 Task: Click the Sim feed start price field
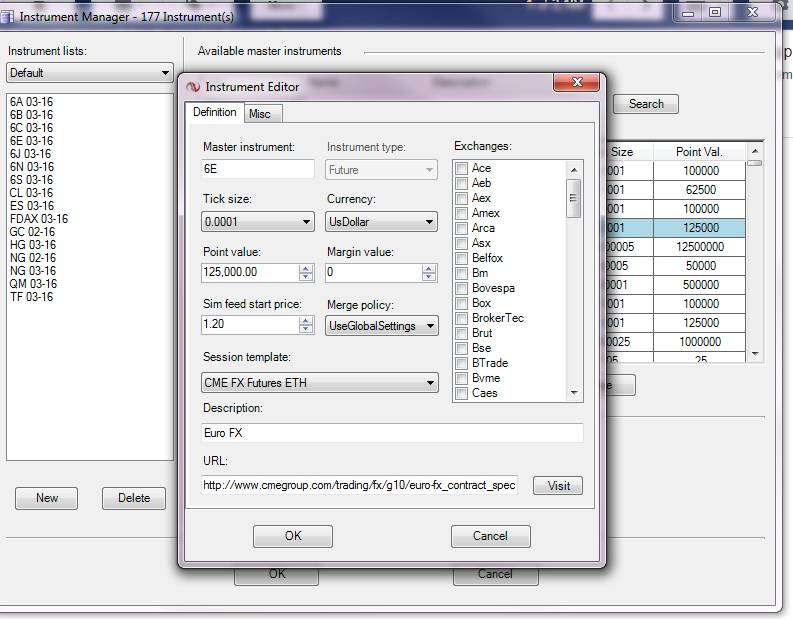click(x=250, y=324)
